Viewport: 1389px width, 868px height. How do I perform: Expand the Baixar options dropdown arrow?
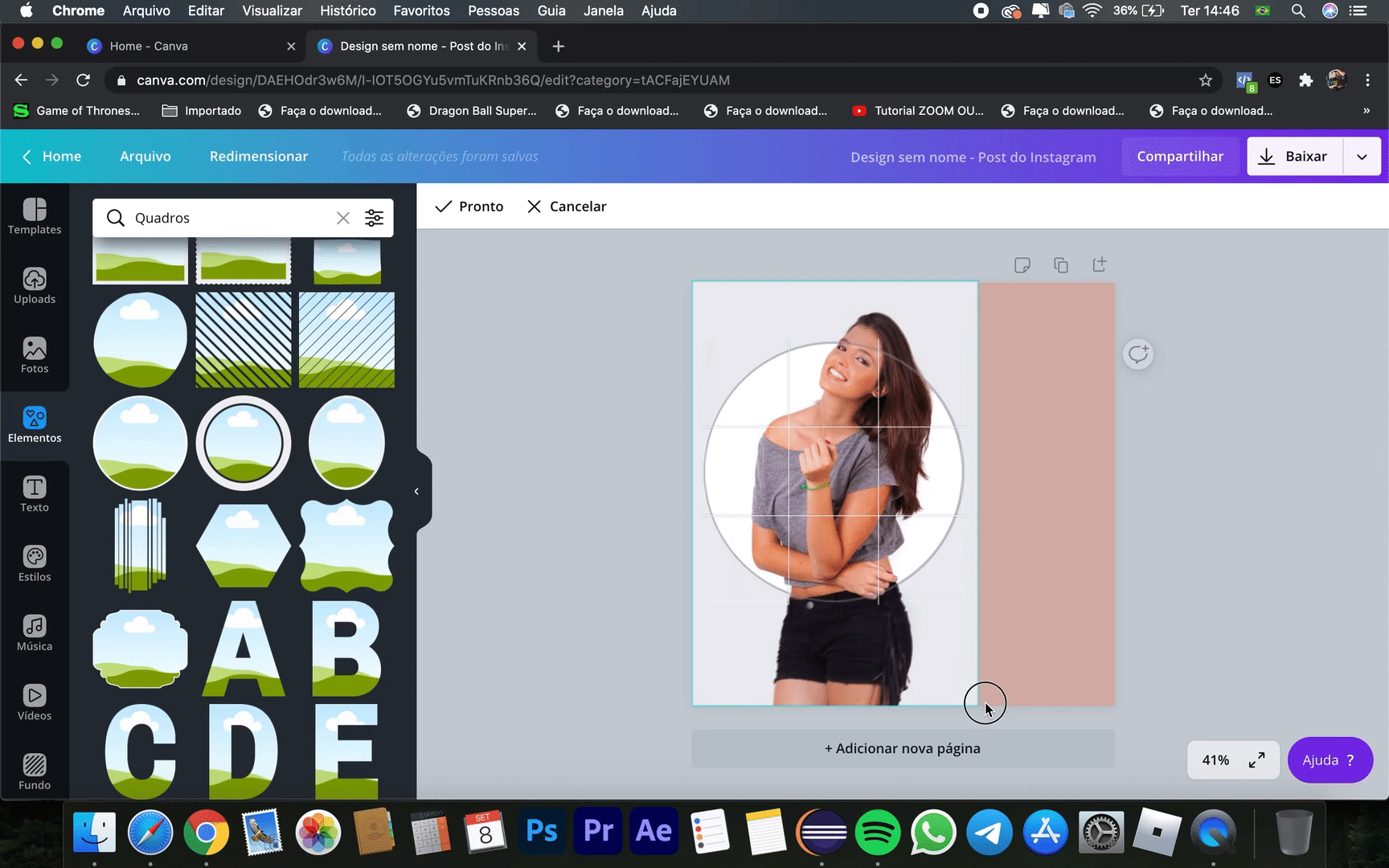(x=1362, y=157)
